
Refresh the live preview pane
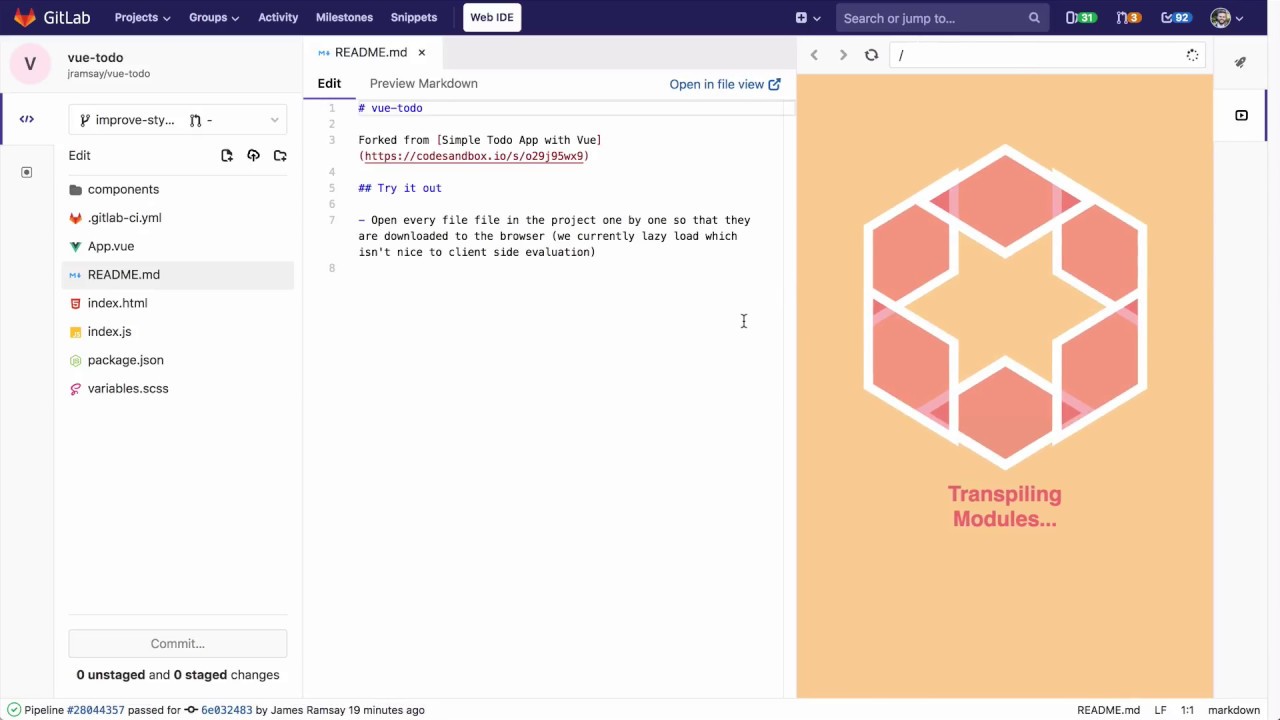click(x=871, y=55)
